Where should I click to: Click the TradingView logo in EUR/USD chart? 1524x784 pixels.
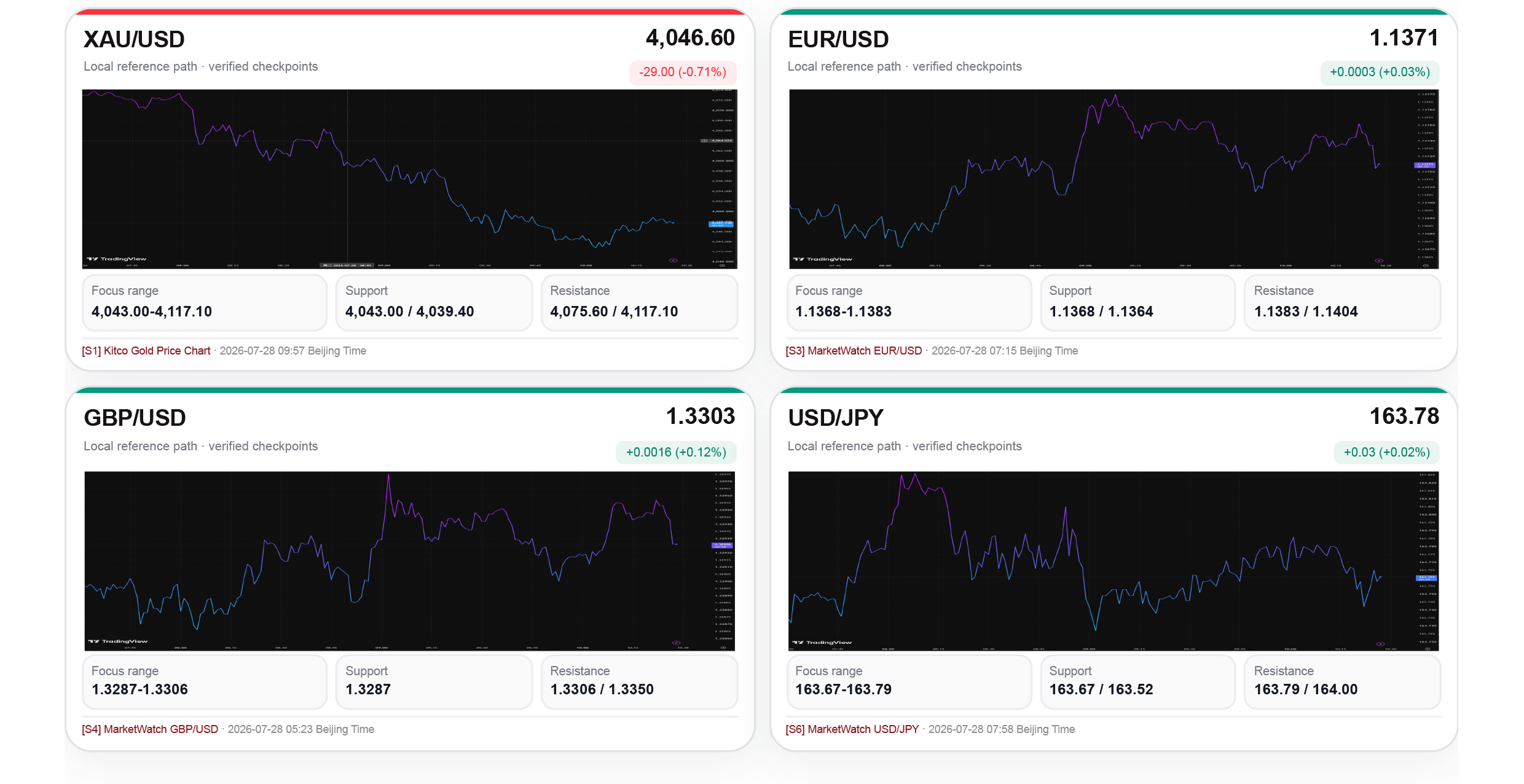[822, 259]
